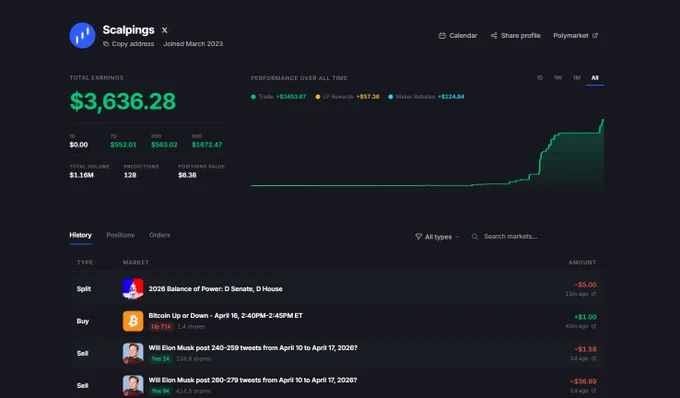
Task: Open the Elon Musk 240-259 tweets thumbnail
Action: [133, 353]
